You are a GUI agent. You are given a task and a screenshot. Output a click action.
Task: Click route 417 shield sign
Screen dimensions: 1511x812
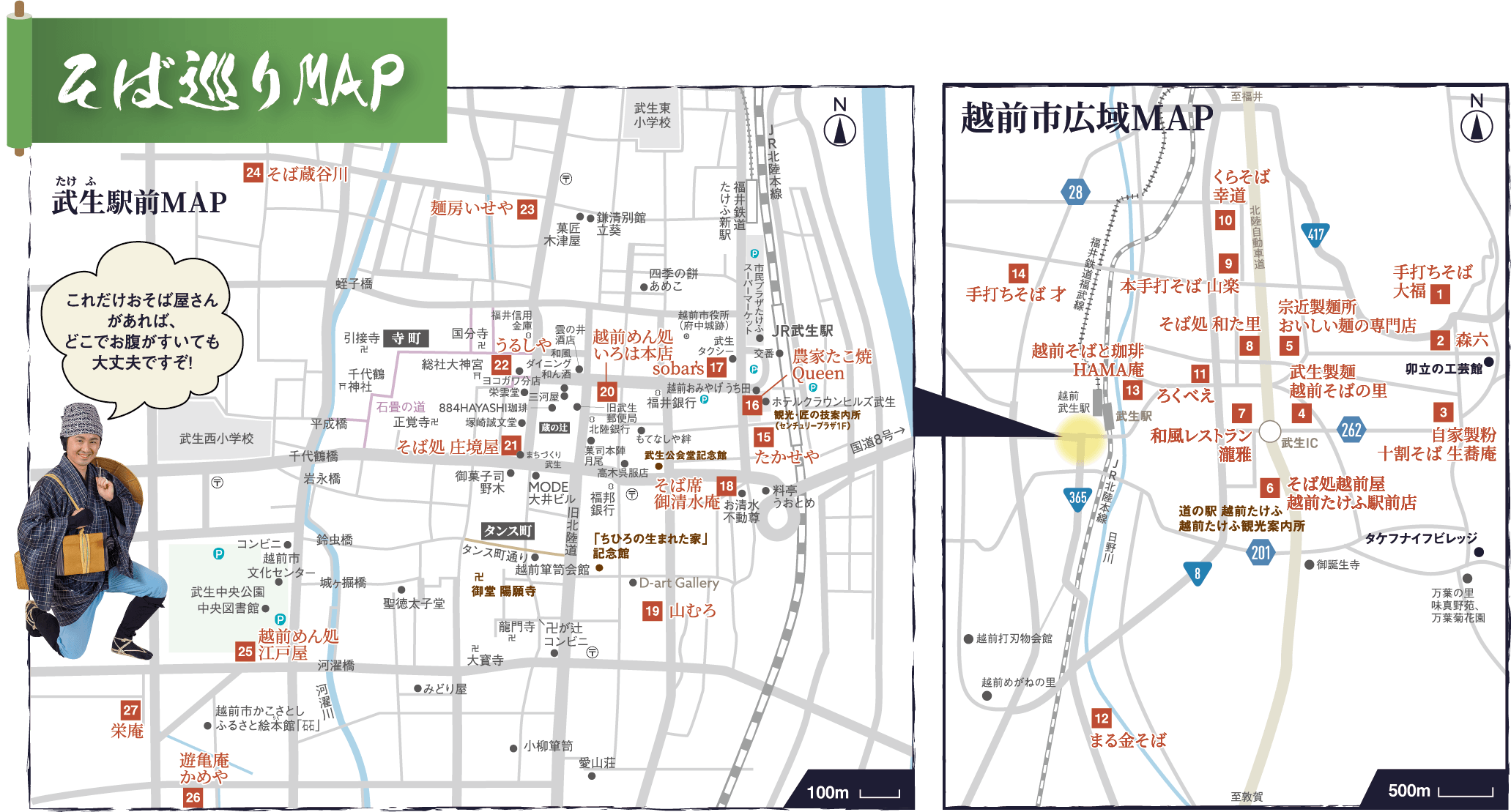pyautogui.click(x=1316, y=235)
